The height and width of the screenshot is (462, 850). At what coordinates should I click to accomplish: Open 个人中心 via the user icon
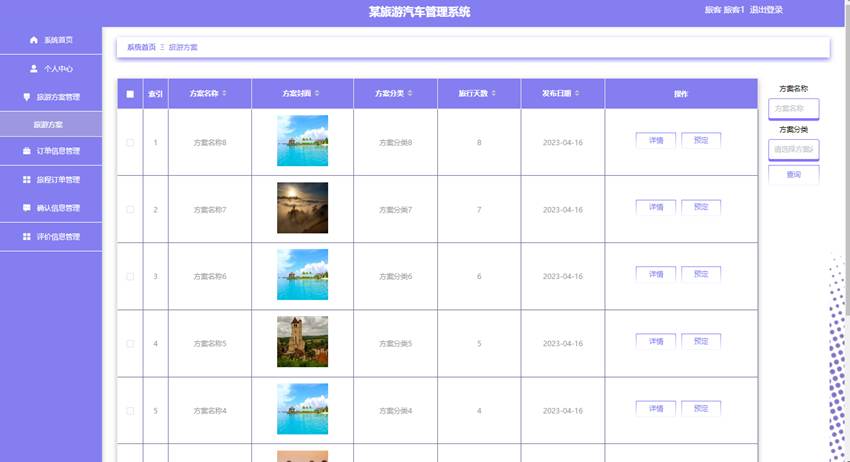[x=34, y=69]
